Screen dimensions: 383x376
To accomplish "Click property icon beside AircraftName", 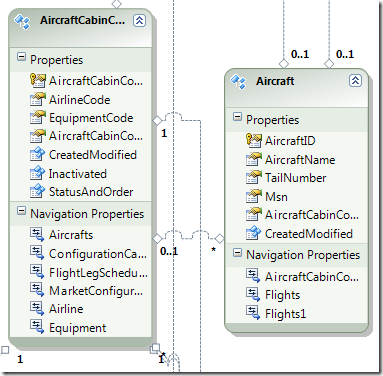I will (x=253, y=159).
